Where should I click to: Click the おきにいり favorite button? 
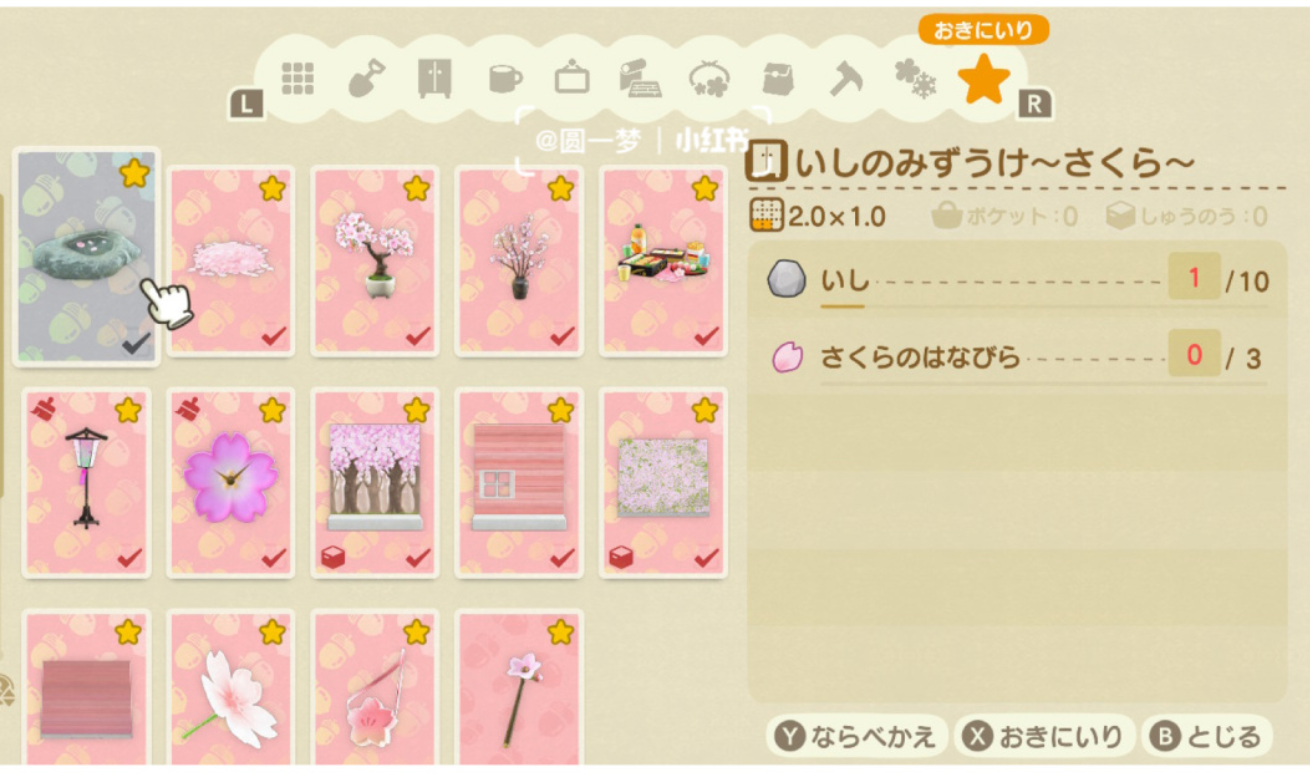click(1044, 737)
